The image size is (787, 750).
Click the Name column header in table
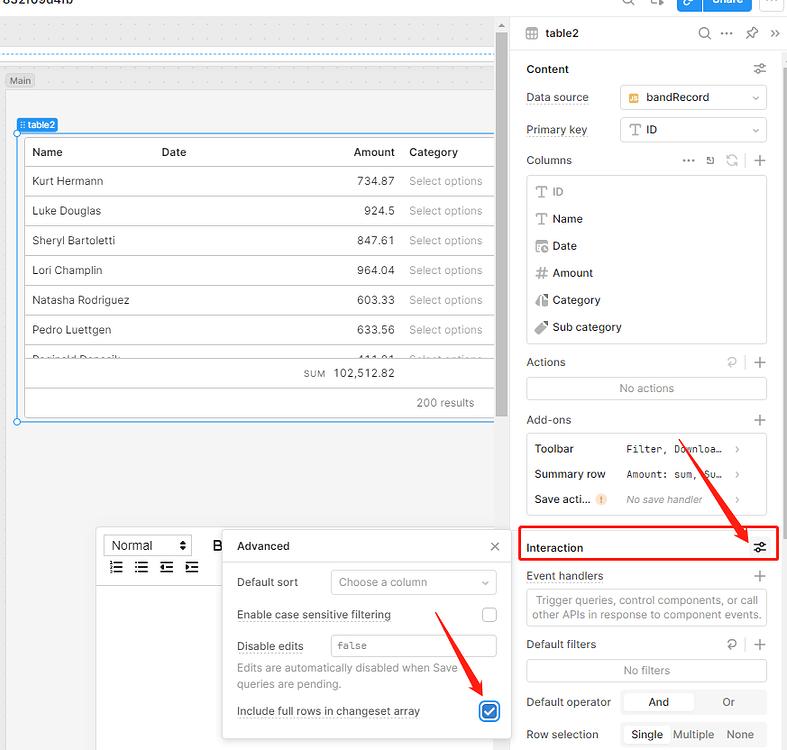tap(47, 152)
